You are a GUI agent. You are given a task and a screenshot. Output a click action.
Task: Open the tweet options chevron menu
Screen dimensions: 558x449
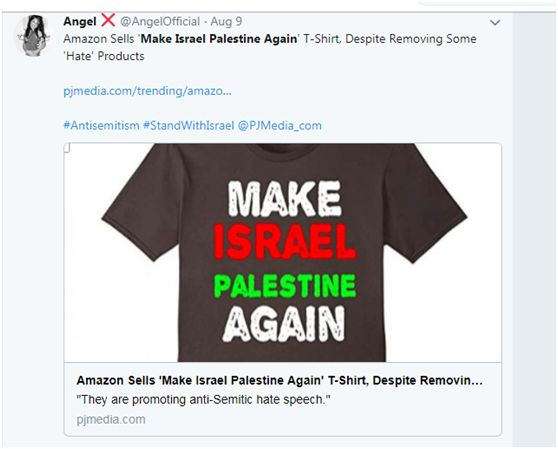click(495, 23)
